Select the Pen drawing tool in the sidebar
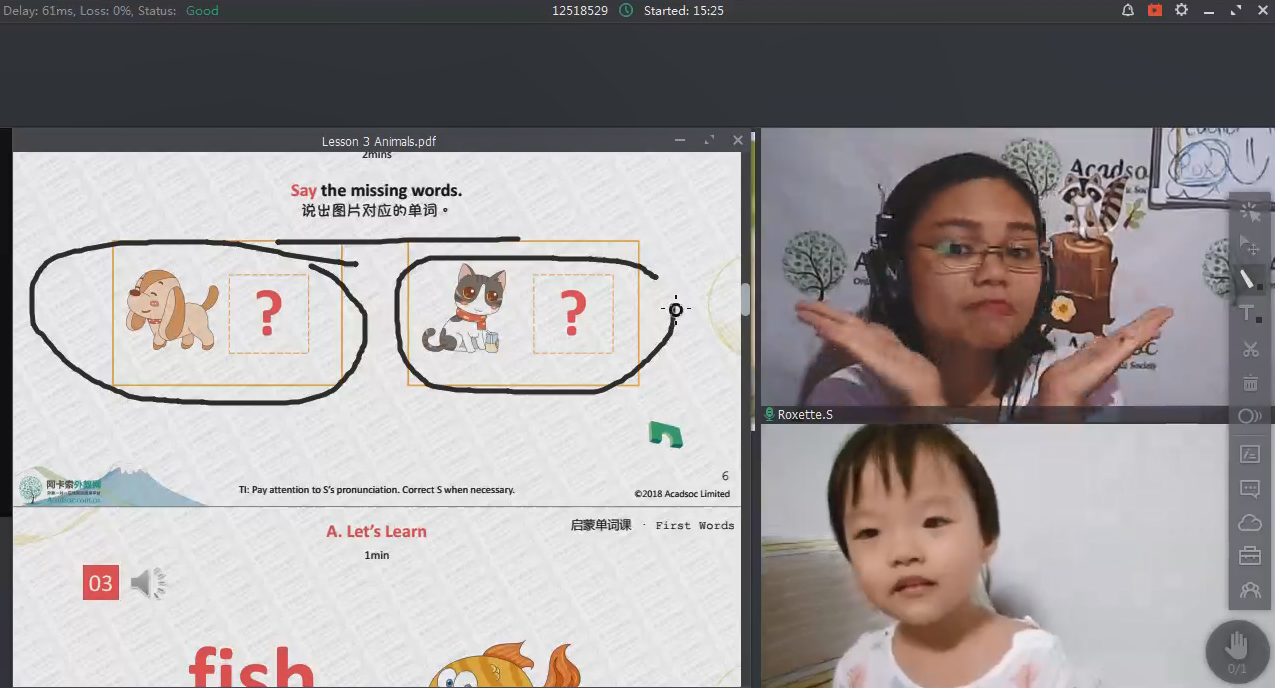Viewport: 1275px width, 688px height. pos(1249,281)
